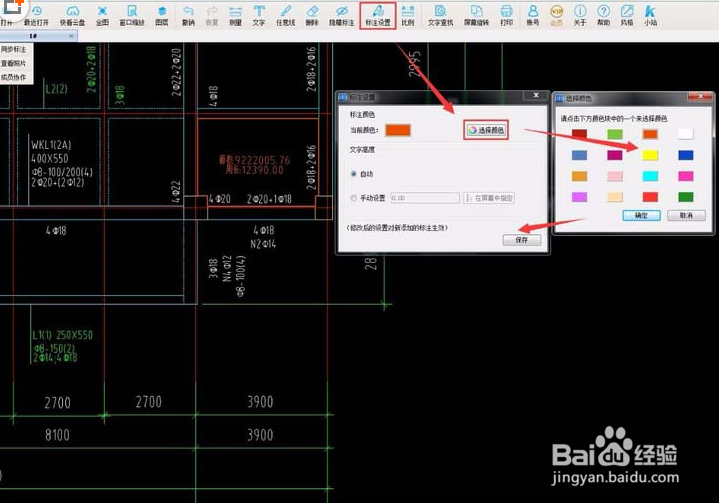Select the 删除 eraser tool

point(312,15)
